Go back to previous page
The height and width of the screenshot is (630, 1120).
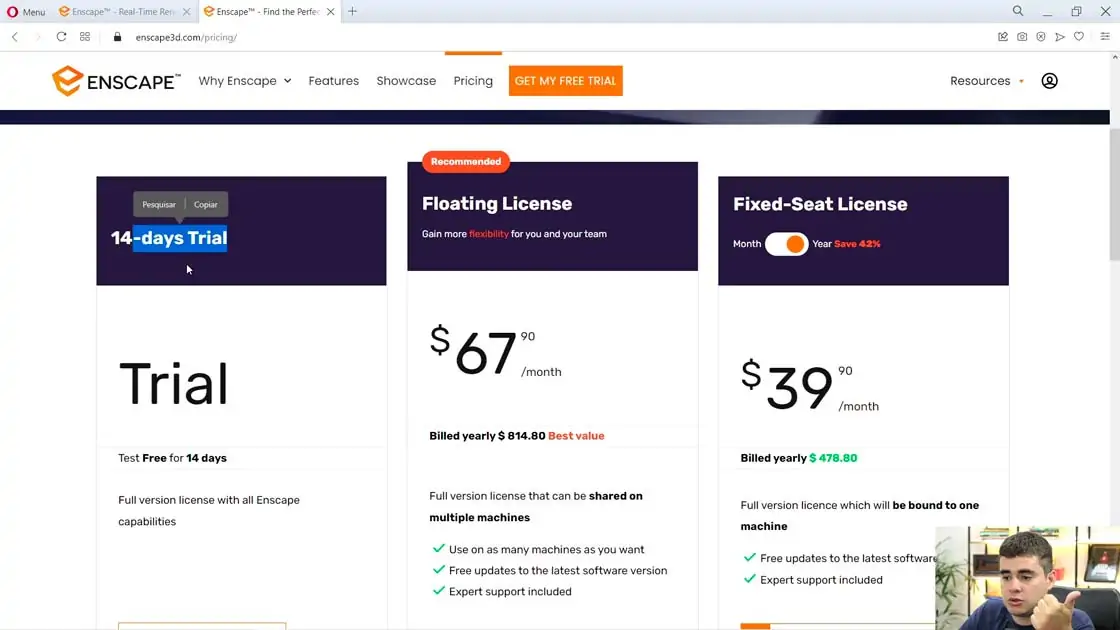click(15, 37)
